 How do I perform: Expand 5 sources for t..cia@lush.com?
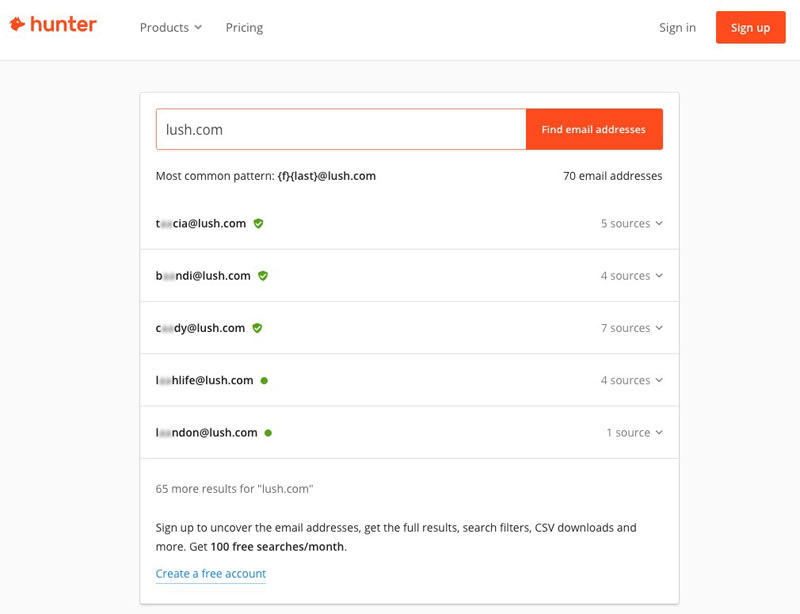click(x=632, y=224)
